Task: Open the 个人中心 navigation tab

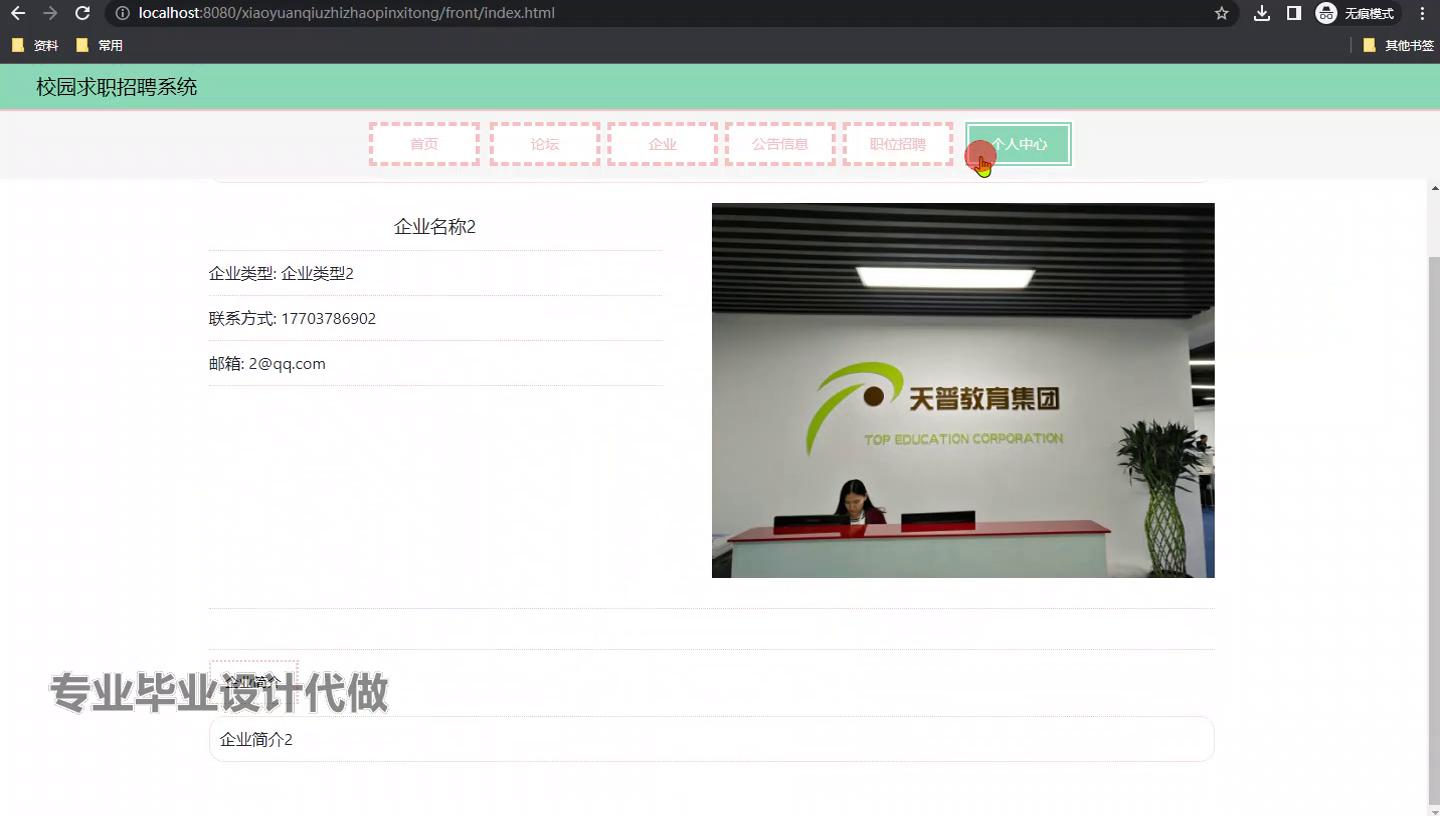Action: (1019, 144)
